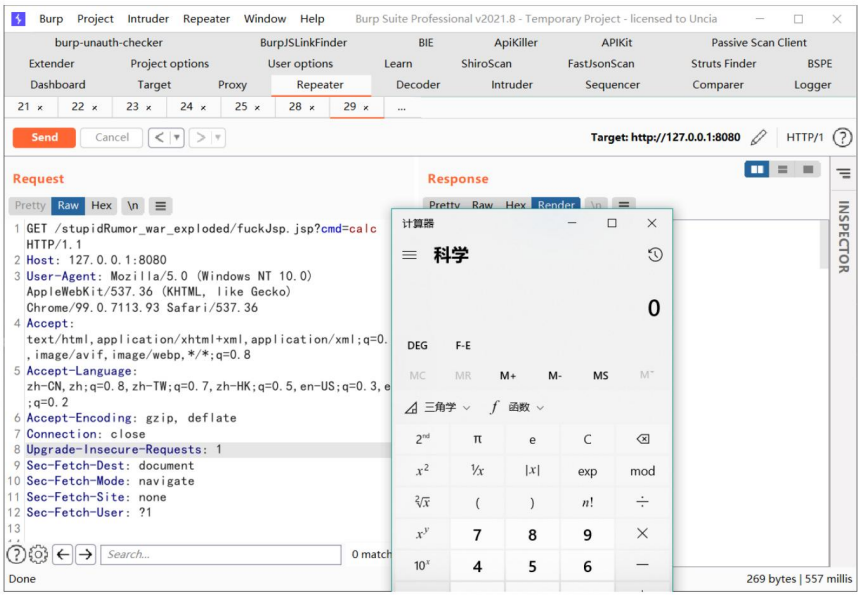This screenshot has height=597, width=863.
Task: Click the calculator backspace icon
Action: click(x=642, y=439)
